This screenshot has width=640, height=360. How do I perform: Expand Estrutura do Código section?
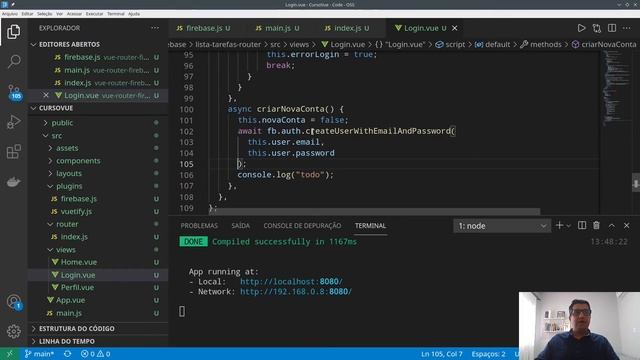[x=77, y=329]
